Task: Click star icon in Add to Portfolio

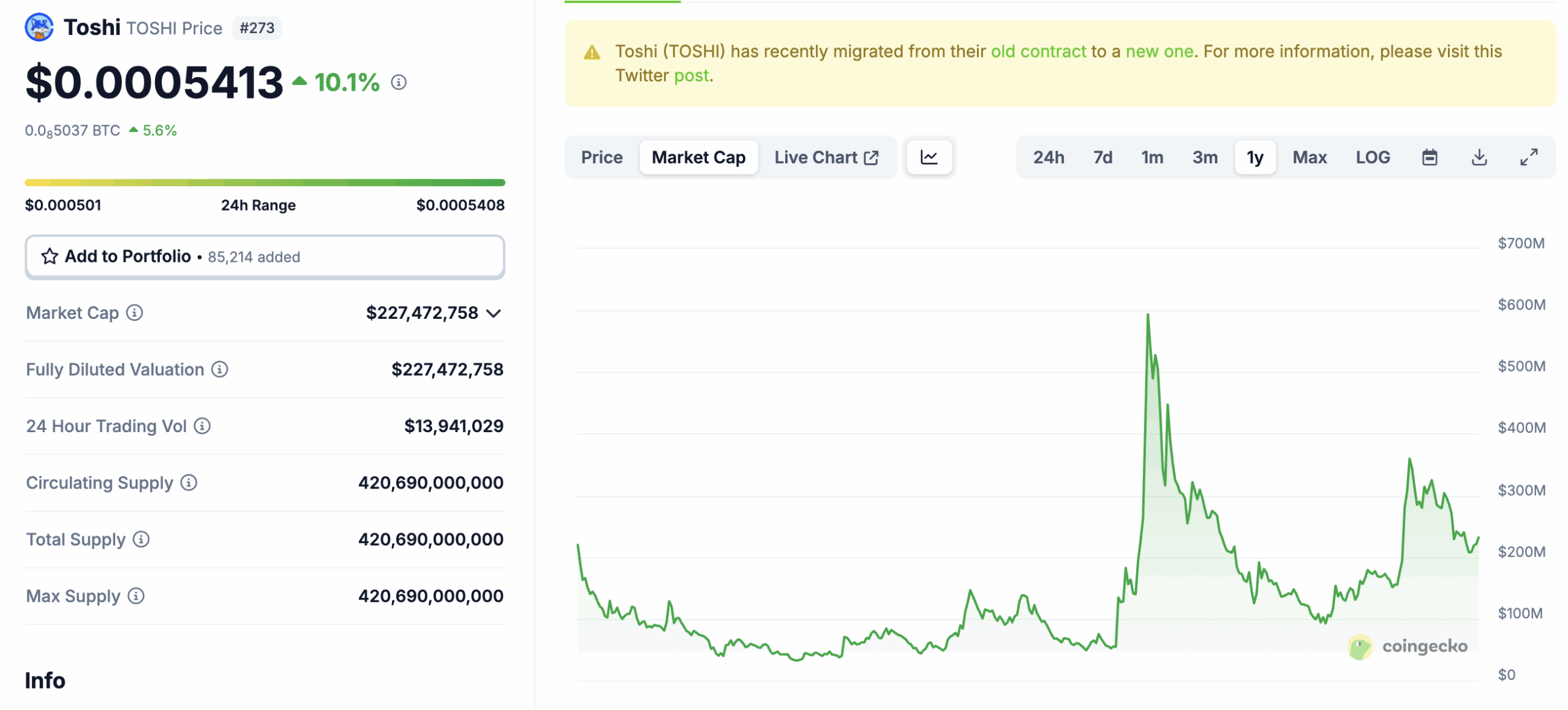Action: coord(50,256)
